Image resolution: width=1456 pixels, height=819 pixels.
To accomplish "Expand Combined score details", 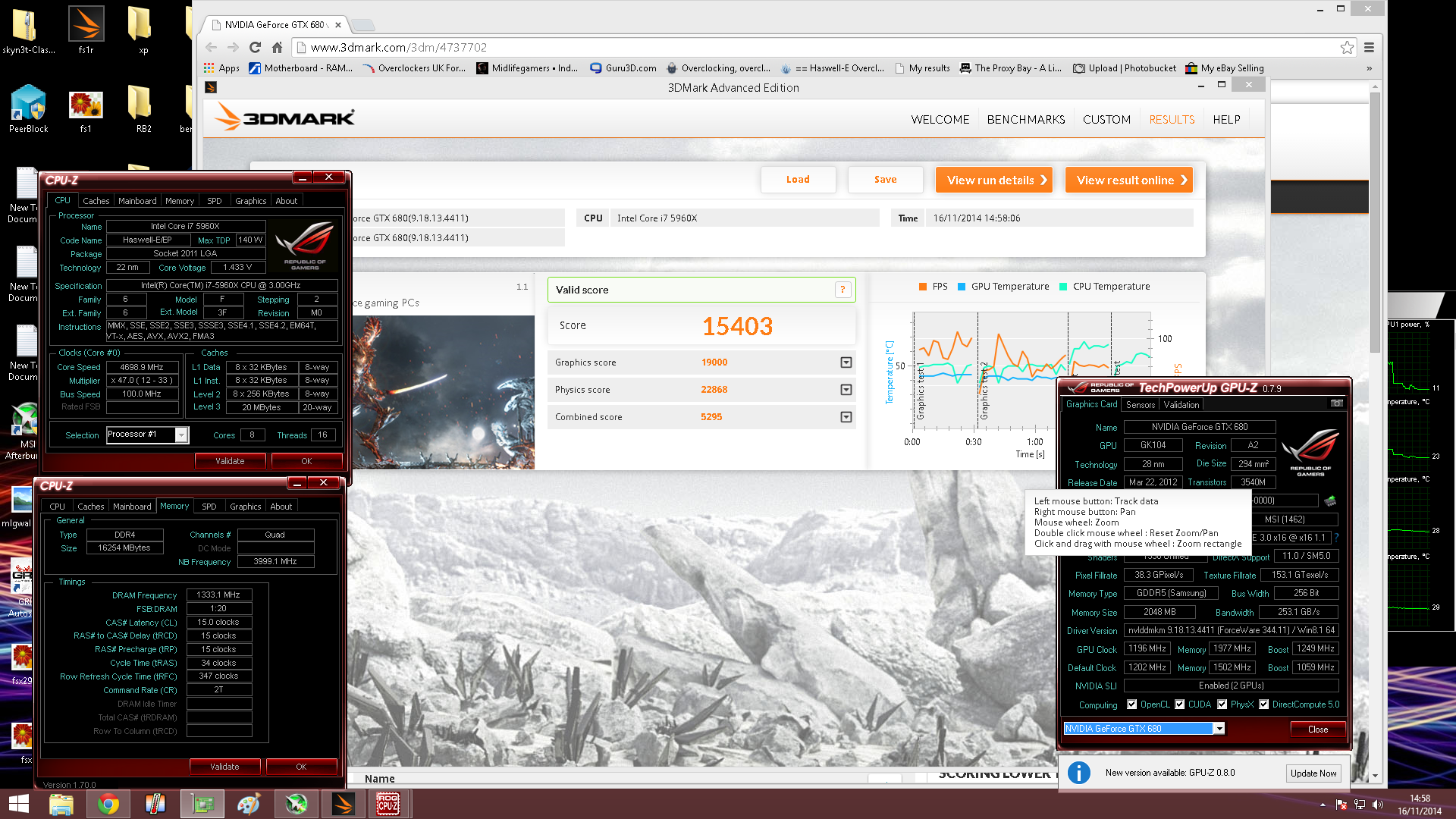I will click(x=846, y=417).
